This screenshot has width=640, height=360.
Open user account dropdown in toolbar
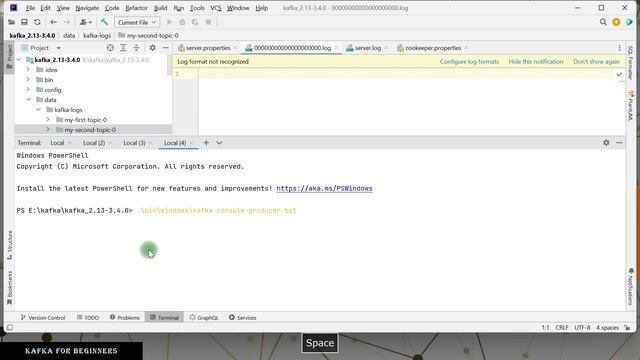(86, 22)
